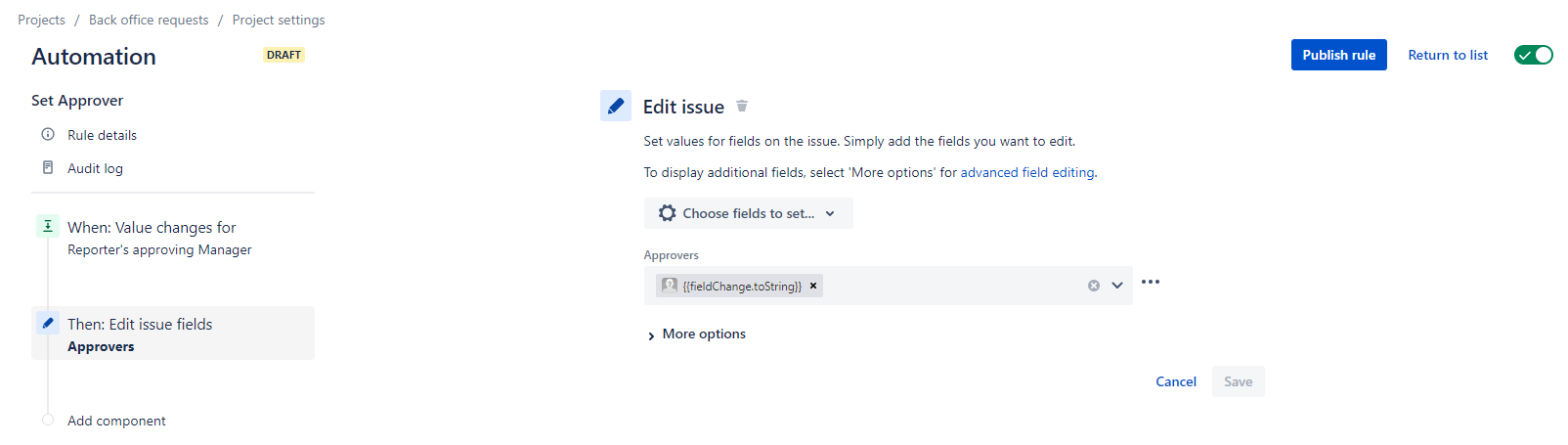This screenshot has width=1568, height=445.
Task: Toggle the rule enabled switch off
Action: pyautogui.click(x=1533, y=55)
